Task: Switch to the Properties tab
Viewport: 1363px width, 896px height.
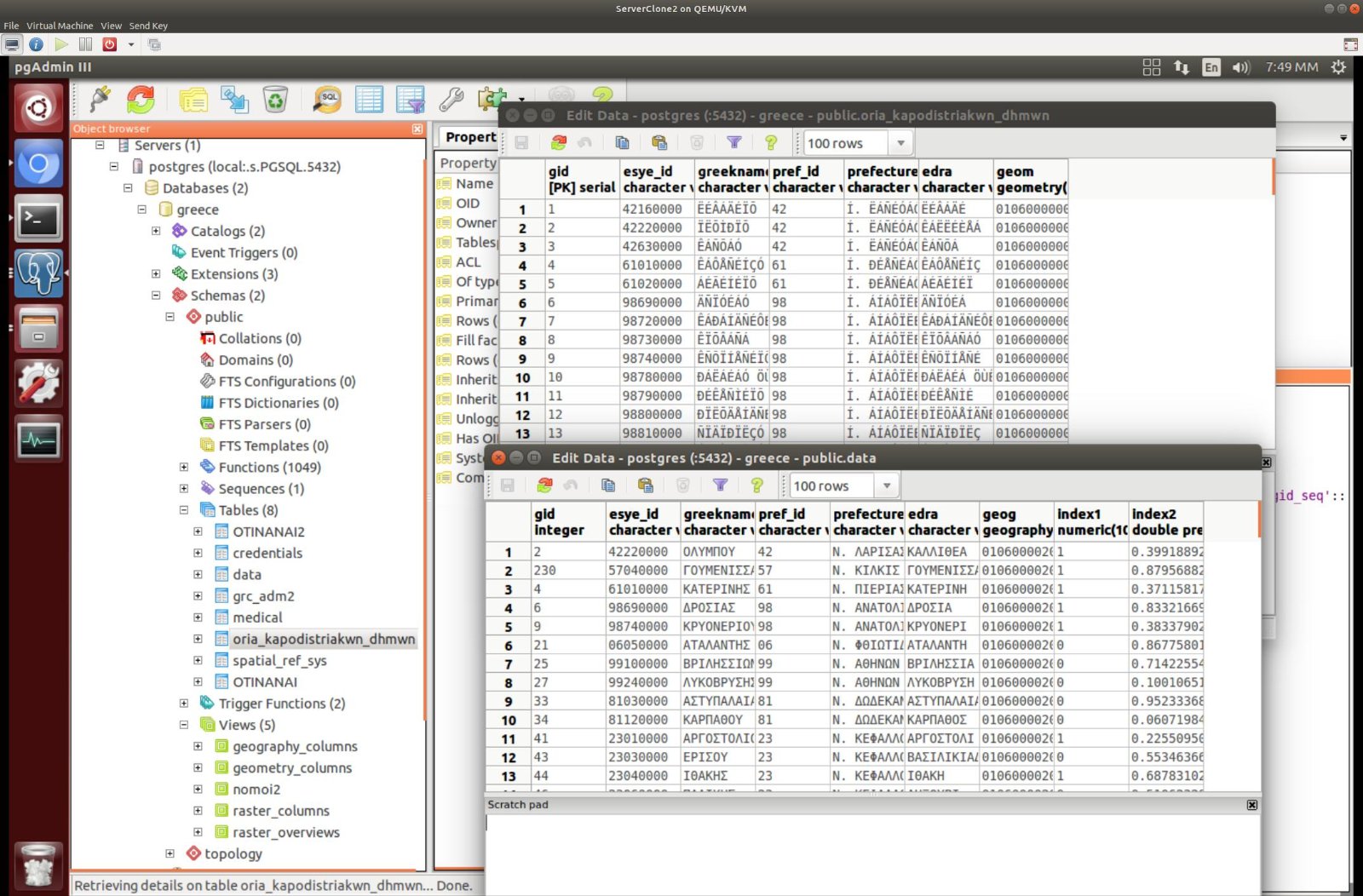Action: 470,136
